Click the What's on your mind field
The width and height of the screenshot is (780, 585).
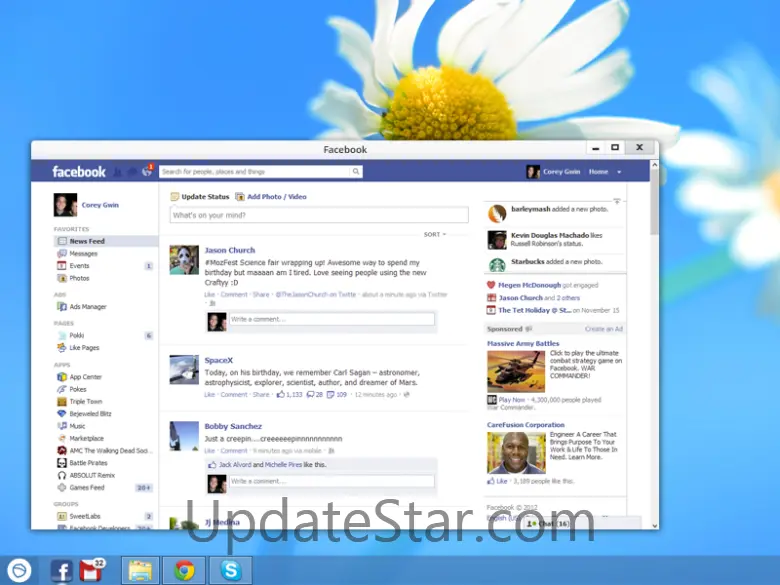coord(319,215)
